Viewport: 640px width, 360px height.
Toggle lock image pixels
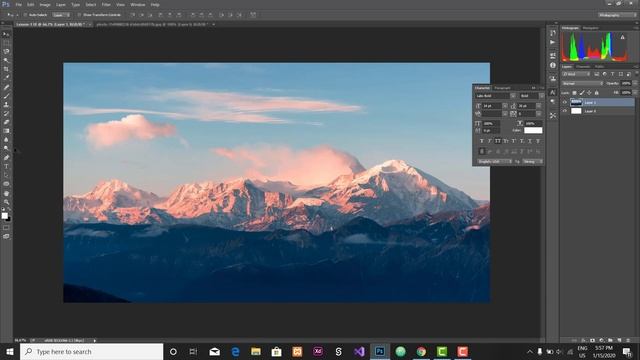pyautogui.click(x=582, y=93)
